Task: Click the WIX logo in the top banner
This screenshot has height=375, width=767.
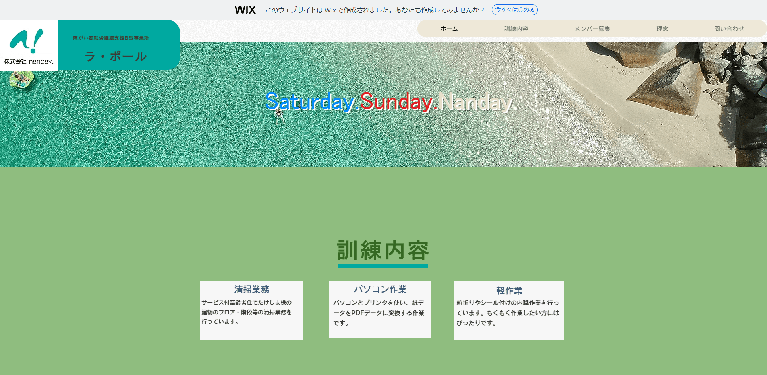Action: pyautogui.click(x=245, y=10)
